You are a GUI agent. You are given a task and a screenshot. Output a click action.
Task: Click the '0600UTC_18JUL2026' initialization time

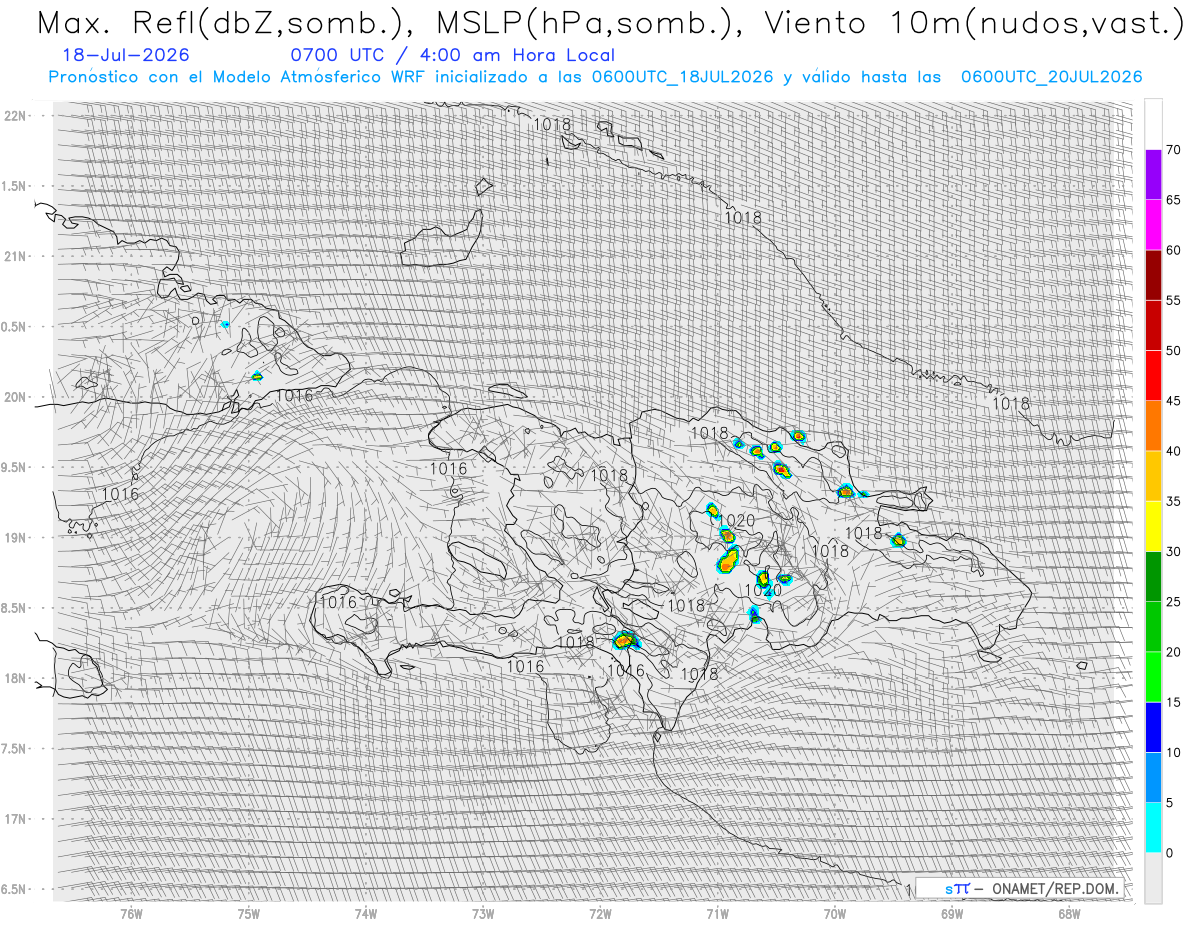682,77
